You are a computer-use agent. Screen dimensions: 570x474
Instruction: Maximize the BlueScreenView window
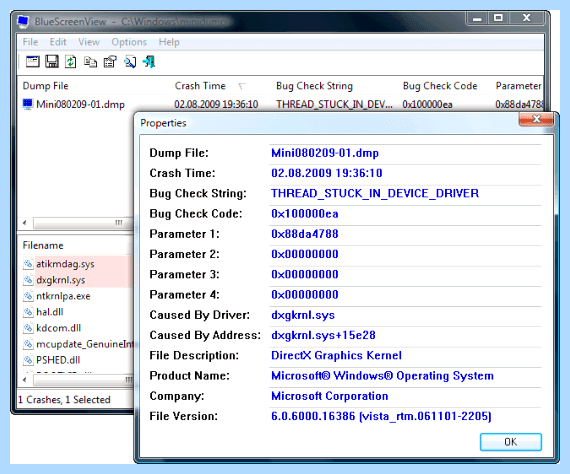coord(498,18)
